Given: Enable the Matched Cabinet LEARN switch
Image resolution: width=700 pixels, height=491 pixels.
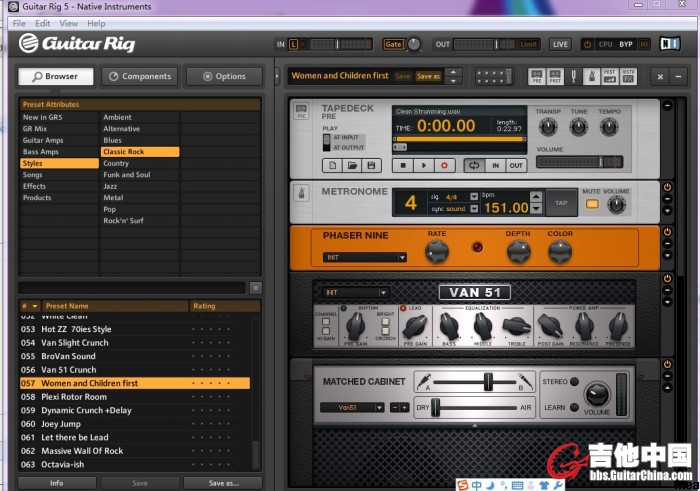Looking at the screenshot, I should point(575,407).
